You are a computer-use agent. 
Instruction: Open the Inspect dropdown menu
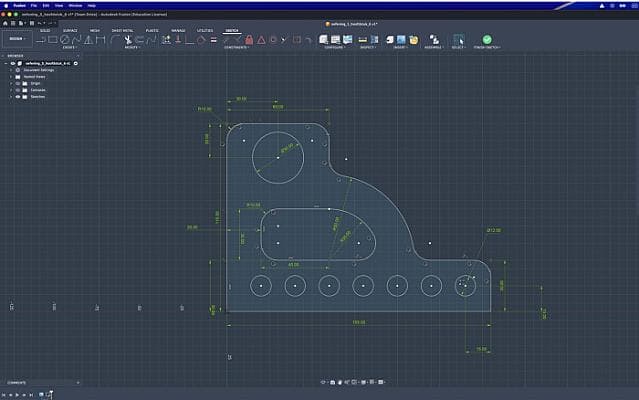(x=367, y=47)
